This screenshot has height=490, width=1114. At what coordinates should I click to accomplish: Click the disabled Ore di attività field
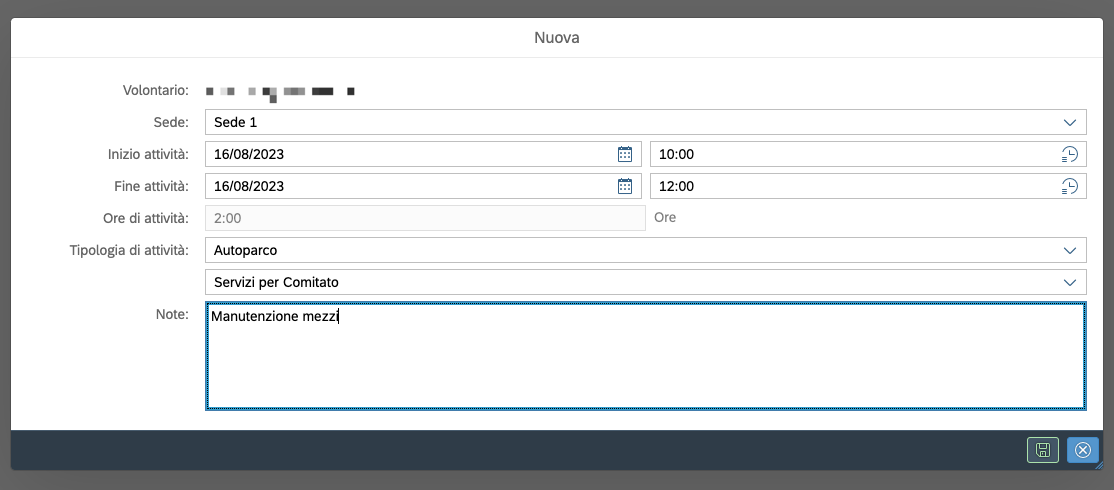pyautogui.click(x=425, y=218)
